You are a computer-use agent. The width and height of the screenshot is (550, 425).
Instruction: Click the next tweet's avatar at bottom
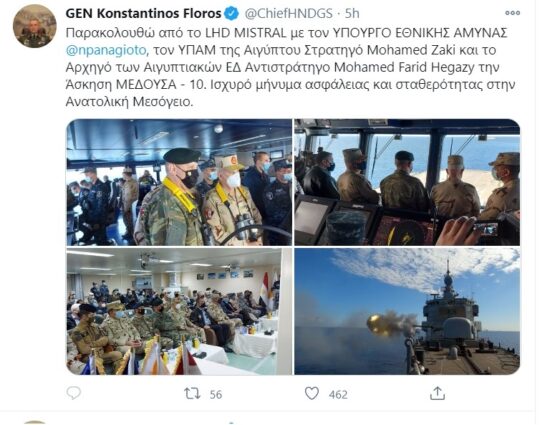coord(34,423)
